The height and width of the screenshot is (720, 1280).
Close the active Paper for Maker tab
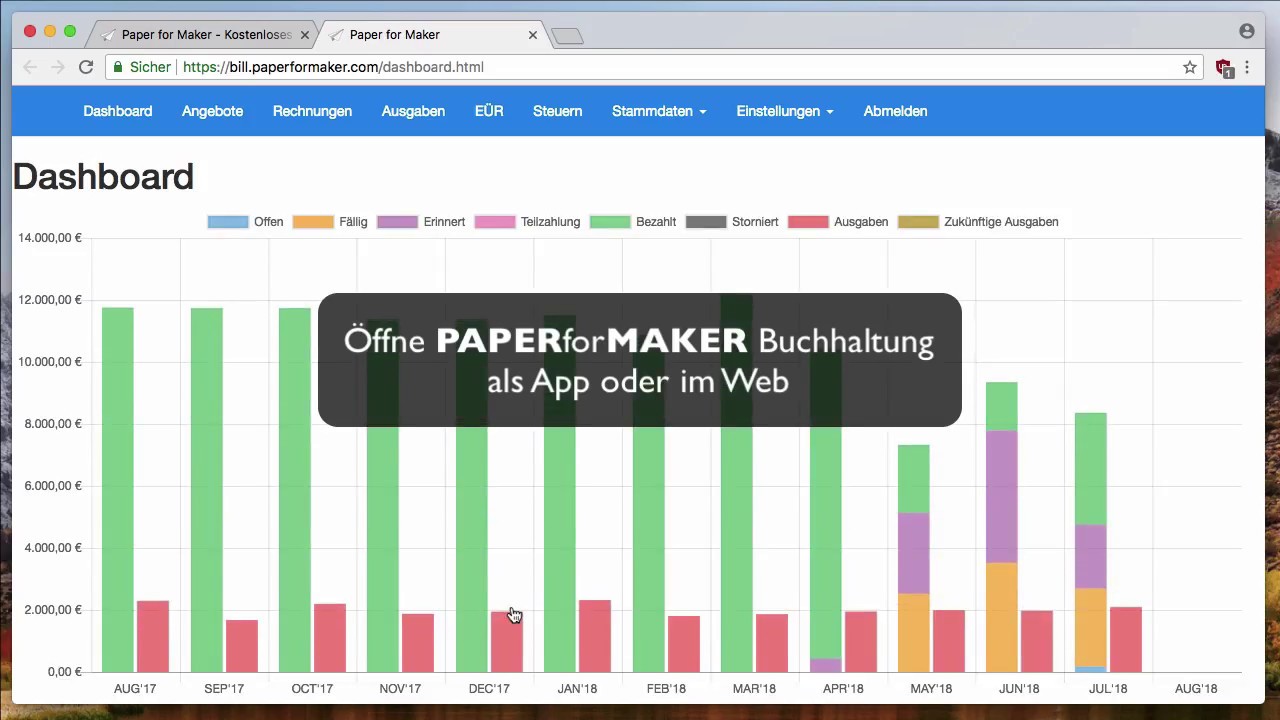[x=533, y=35]
